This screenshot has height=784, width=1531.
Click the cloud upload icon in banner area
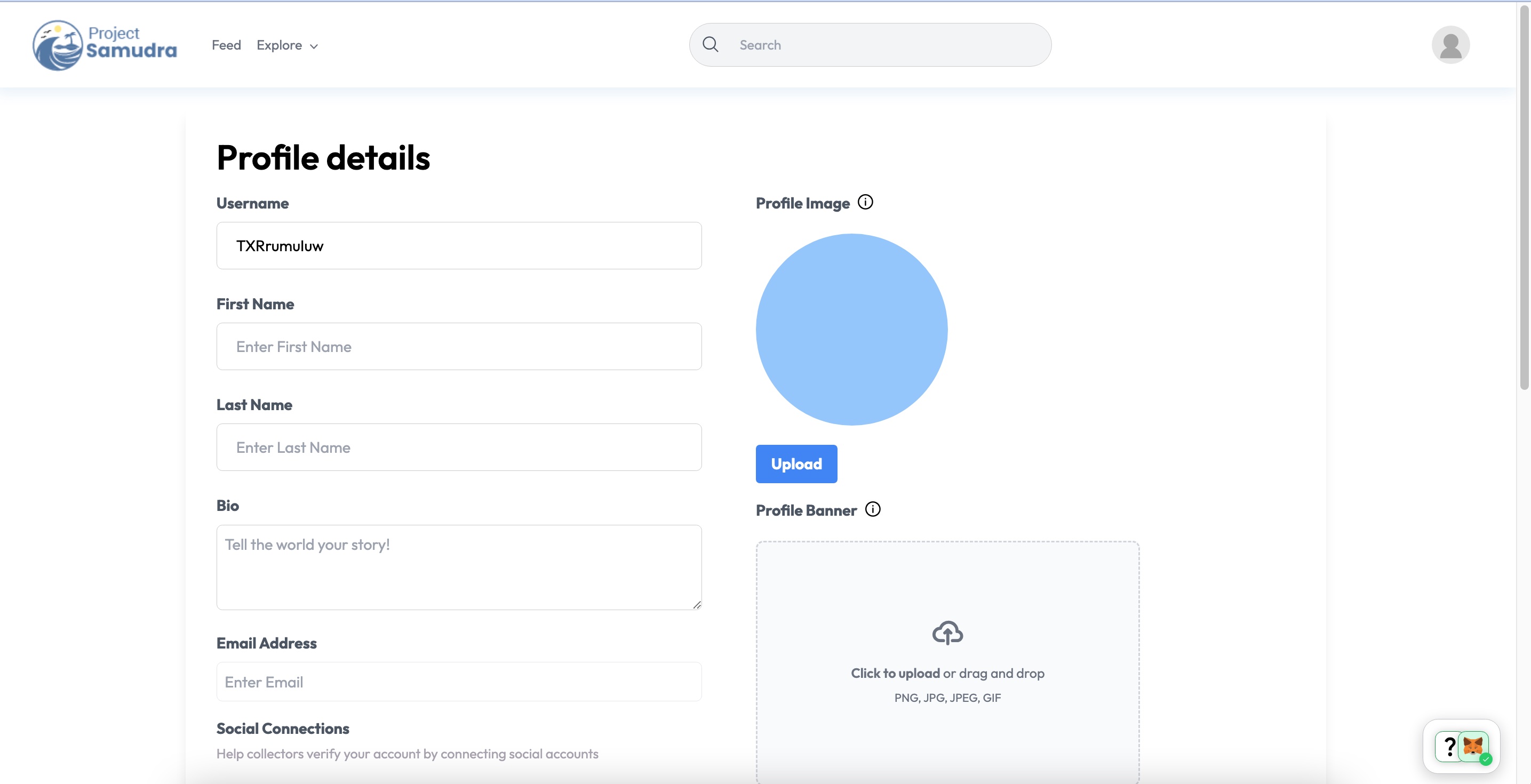coord(947,633)
